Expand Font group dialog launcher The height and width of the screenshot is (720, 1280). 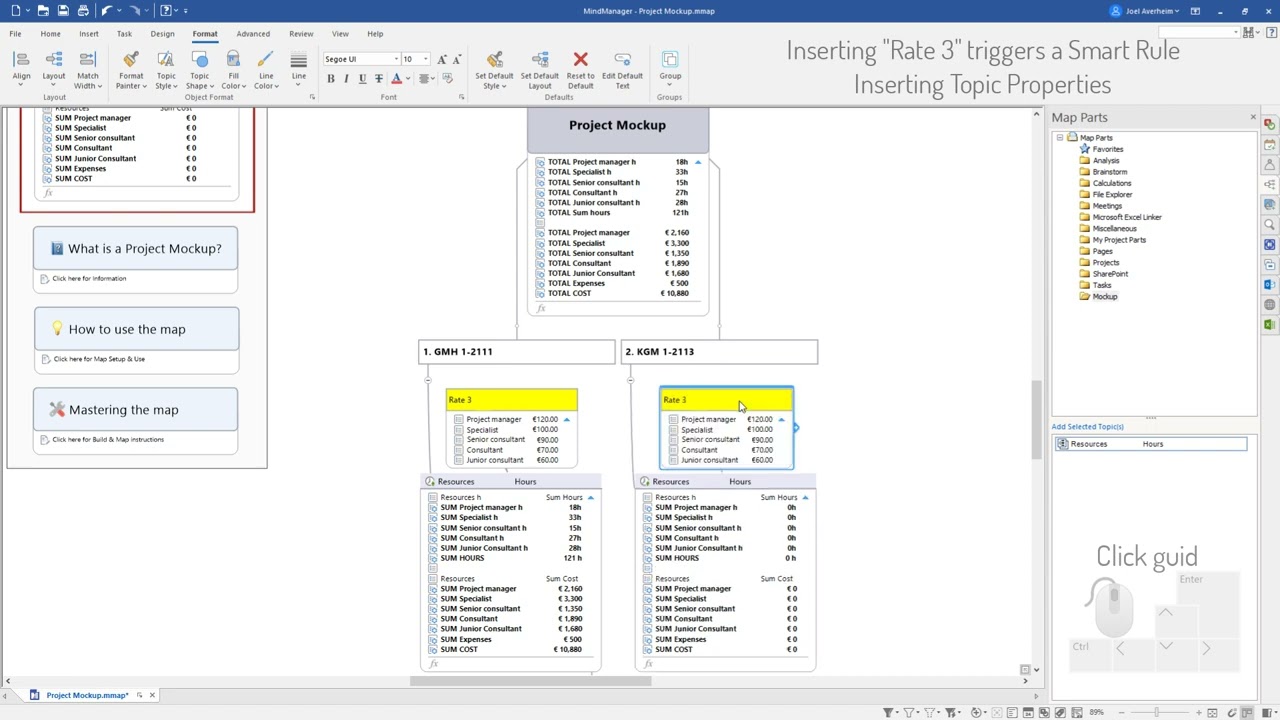(x=461, y=97)
